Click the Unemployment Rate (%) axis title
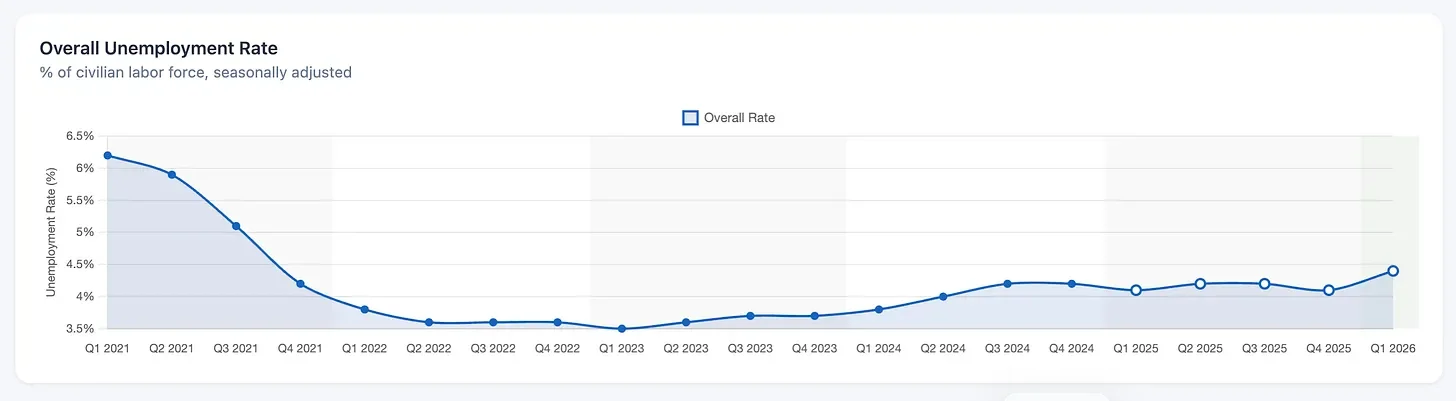 [51, 232]
